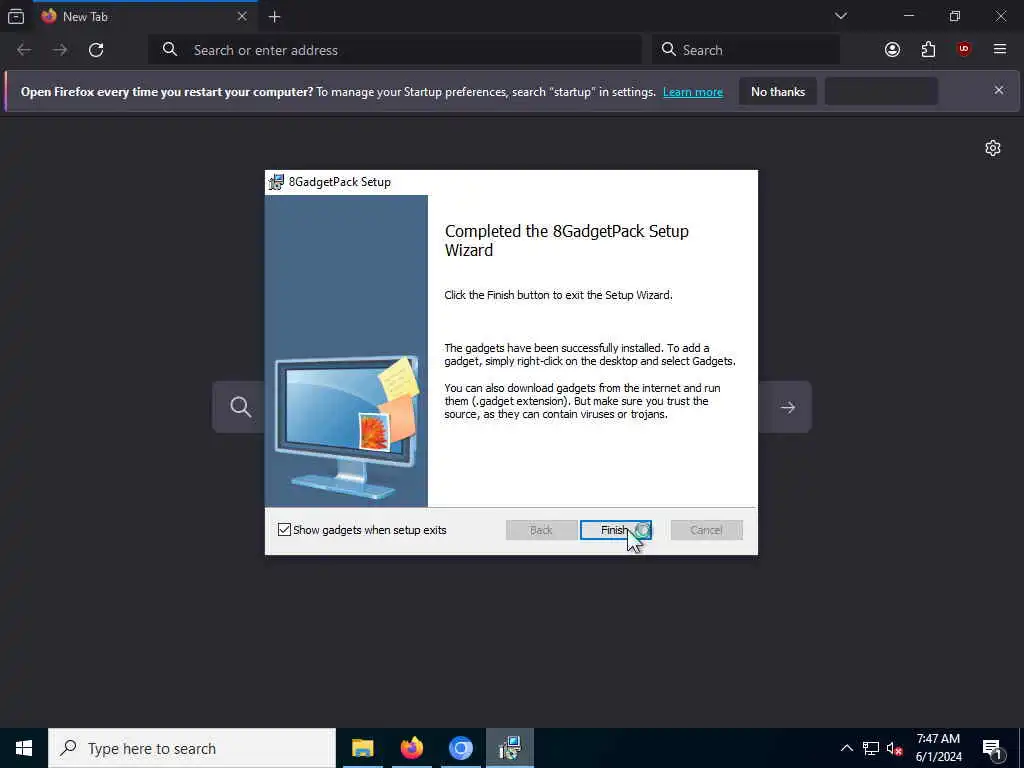Open the Extensions puzzle icon
Viewport: 1024px width, 768px height.
point(928,50)
